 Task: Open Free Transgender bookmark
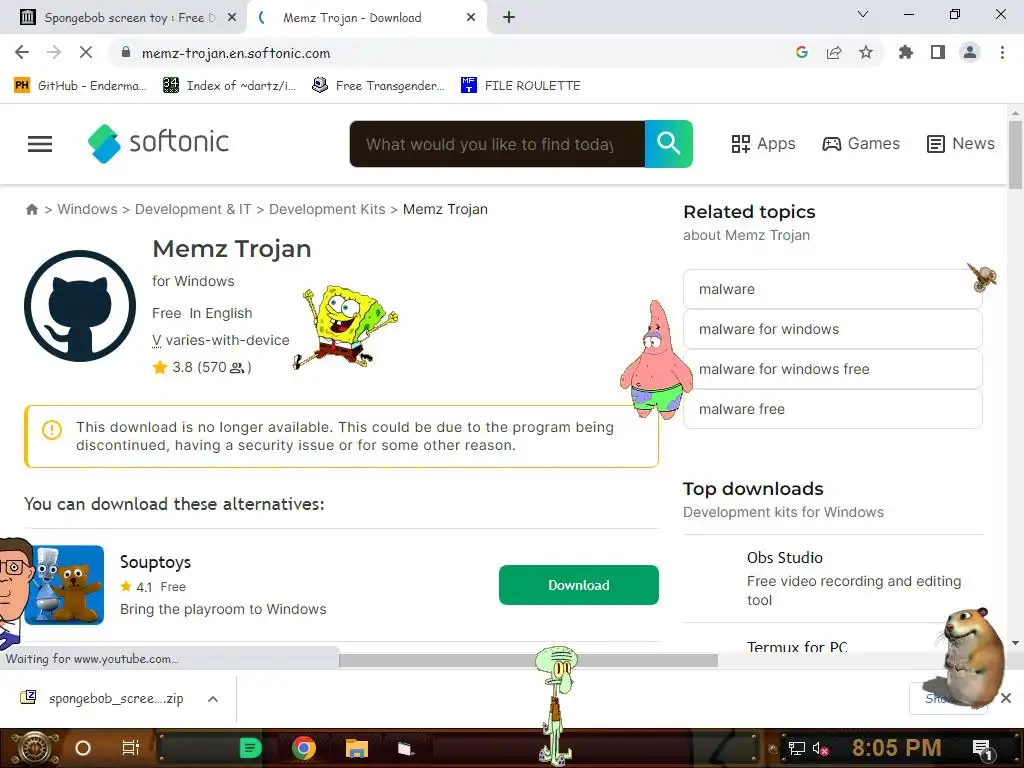point(378,86)
